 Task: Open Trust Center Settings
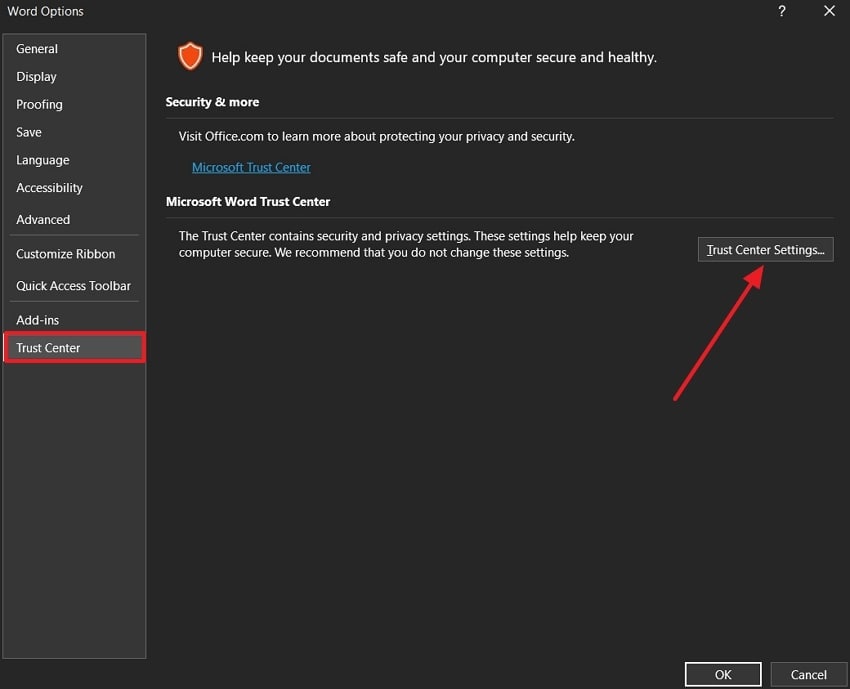click(x=765, y=250)
